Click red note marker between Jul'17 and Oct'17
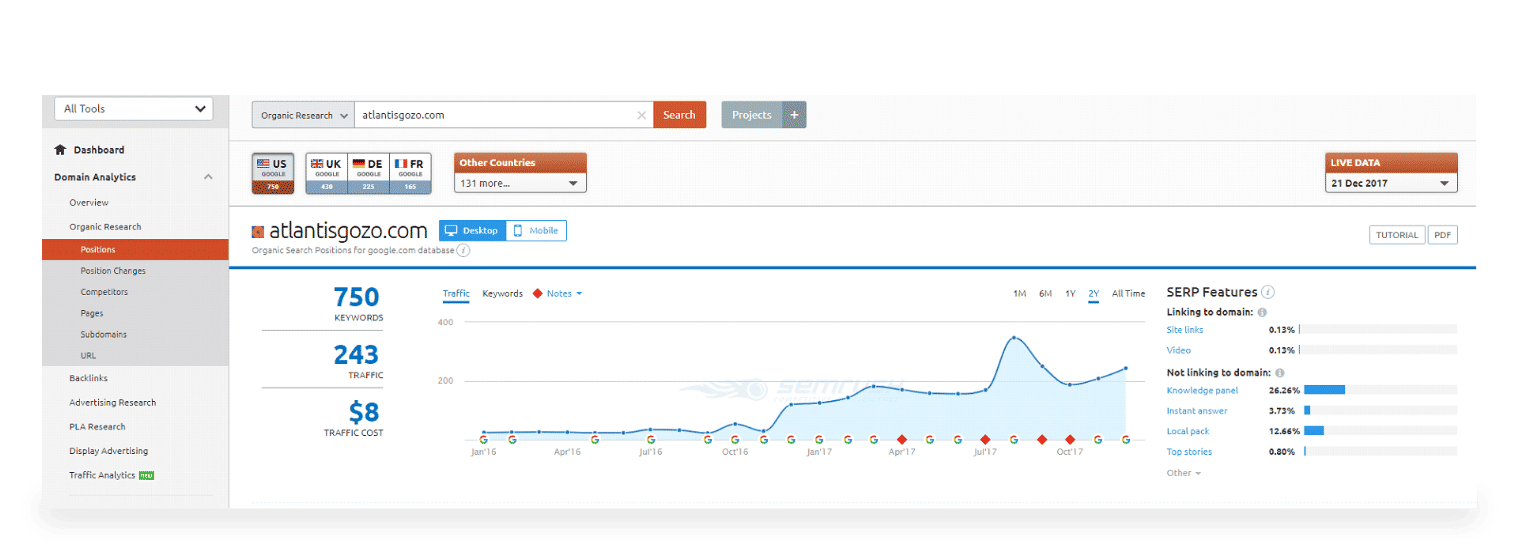This screenshot has width=1519, height=560. (x=1042, y=439)
